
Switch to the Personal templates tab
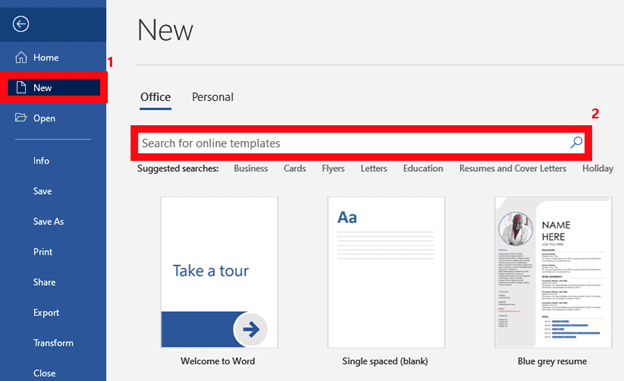(213, 97)
